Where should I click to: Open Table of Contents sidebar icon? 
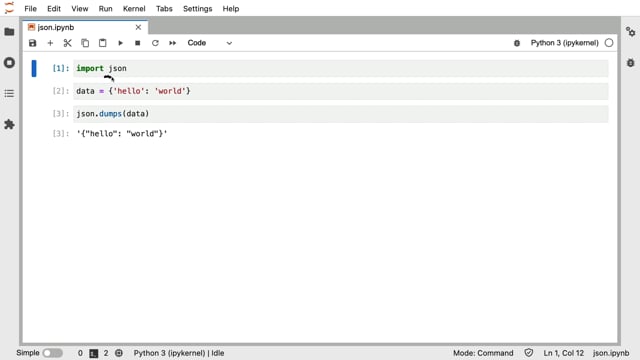9,93
